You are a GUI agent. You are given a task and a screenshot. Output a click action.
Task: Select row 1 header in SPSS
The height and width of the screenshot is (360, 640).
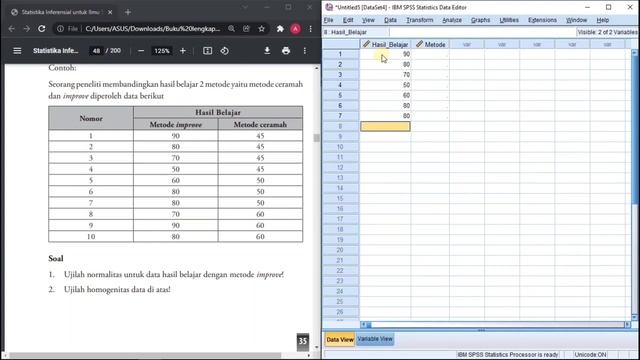340,54
